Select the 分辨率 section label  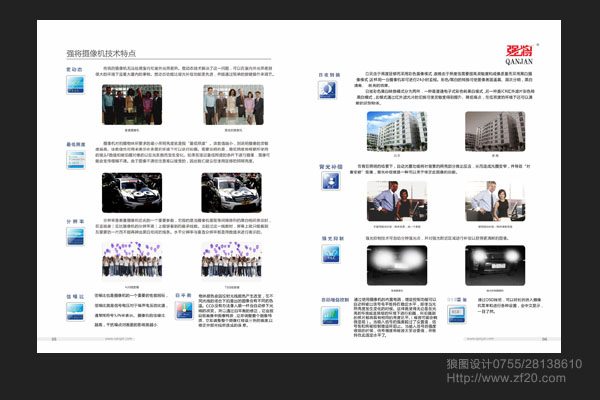(x=75, y=222)
